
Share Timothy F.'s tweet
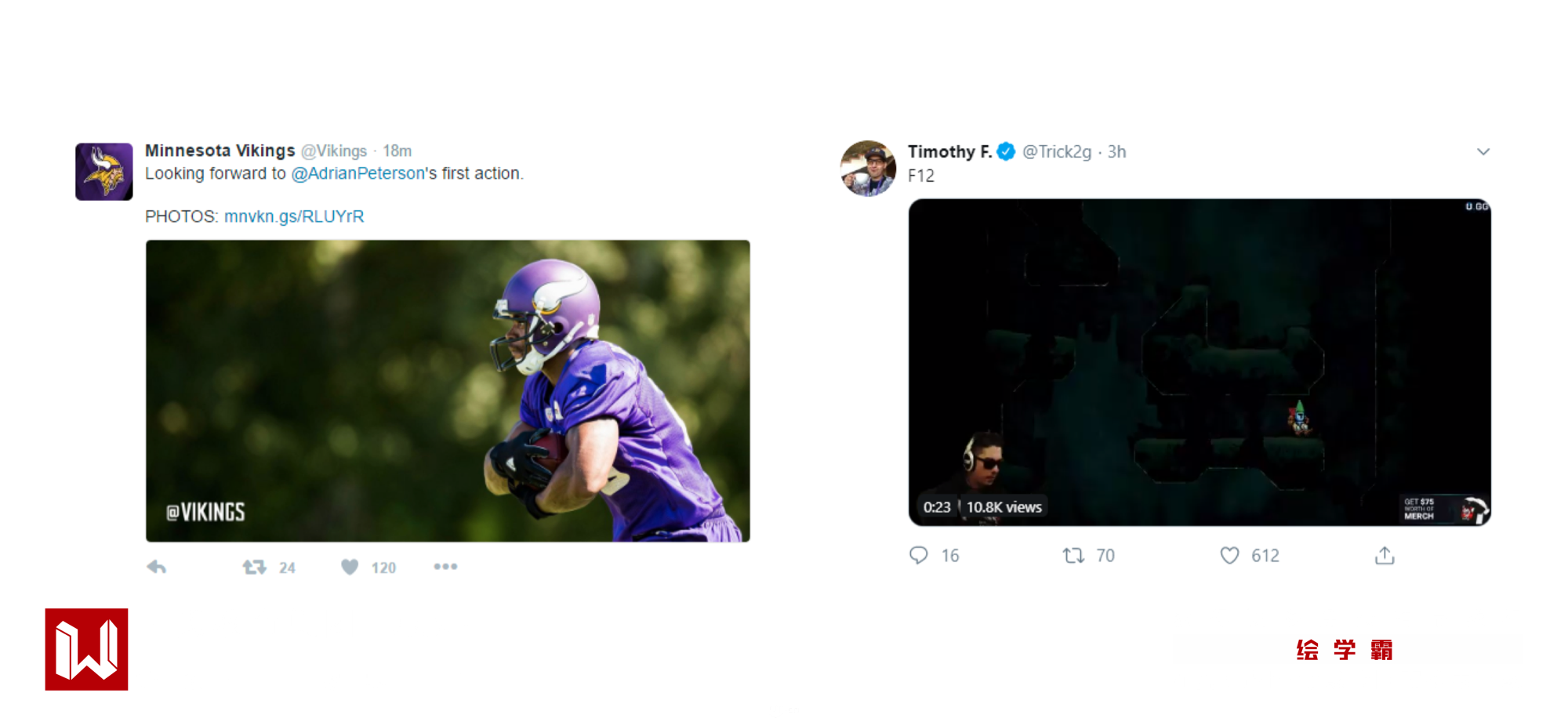pos(1385,556)
